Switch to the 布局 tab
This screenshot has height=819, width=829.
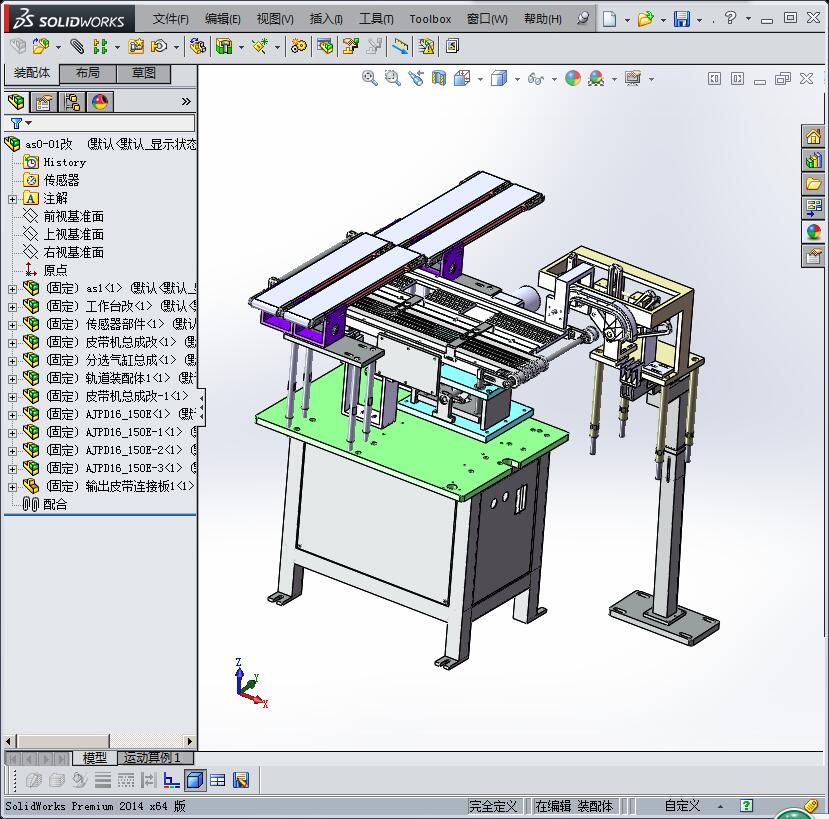tap(88, 73)
